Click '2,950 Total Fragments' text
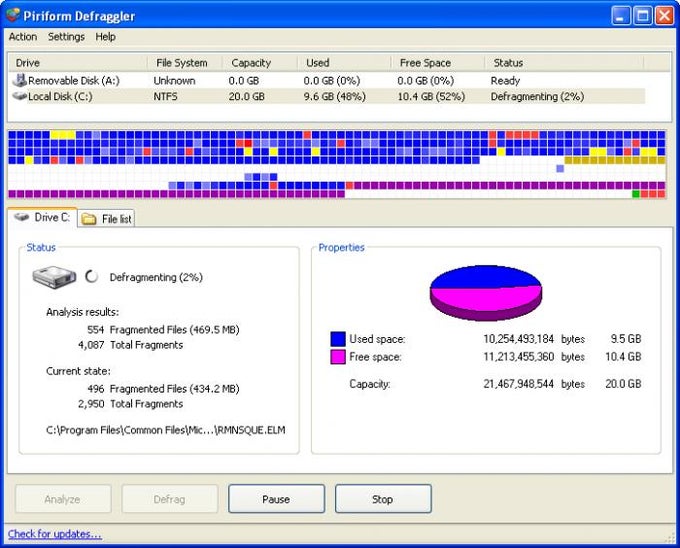 130,404
